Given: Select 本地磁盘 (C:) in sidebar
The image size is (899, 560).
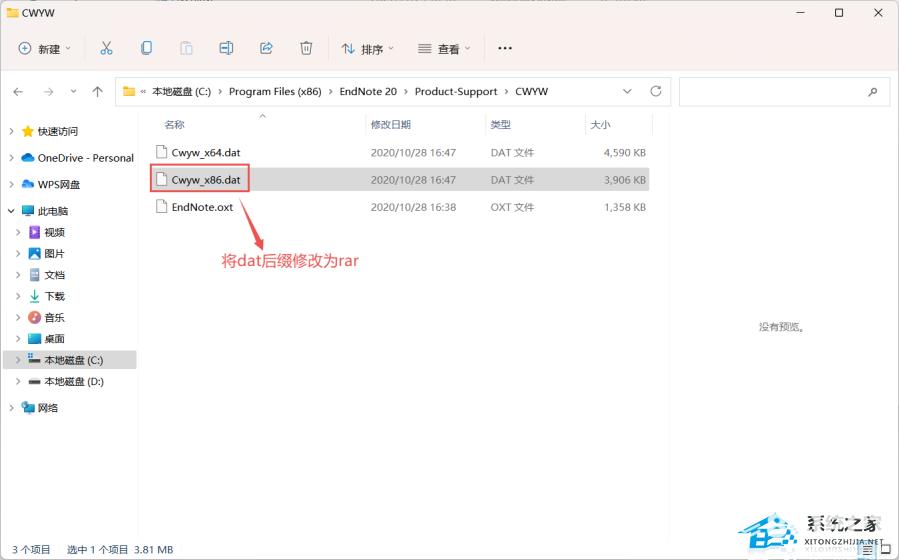Looking at the screenshot, I should (x=73, y=360).
